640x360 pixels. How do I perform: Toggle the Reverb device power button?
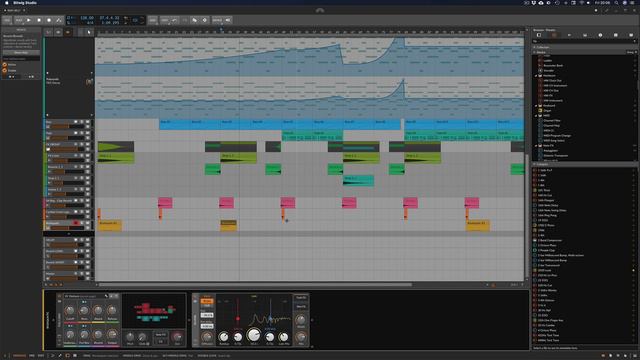pyautogui.click(x=195, y=297)
